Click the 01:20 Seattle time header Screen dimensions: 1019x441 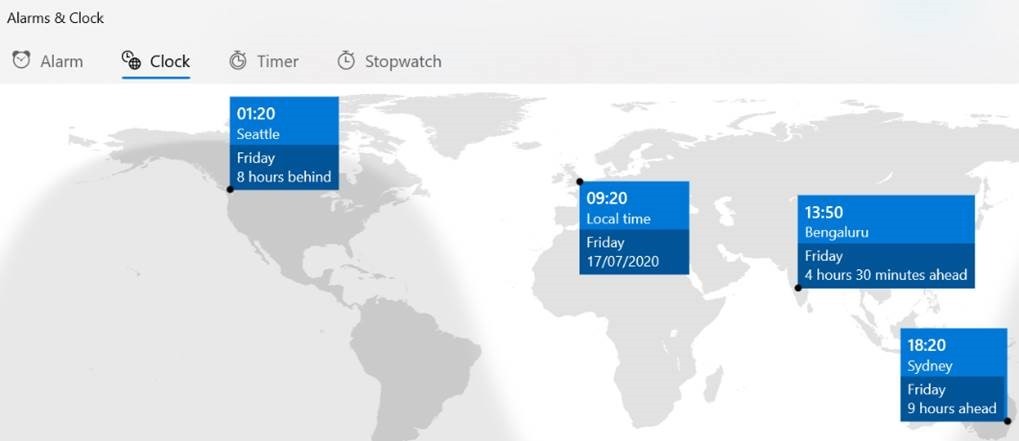click(x=284, y=122)
